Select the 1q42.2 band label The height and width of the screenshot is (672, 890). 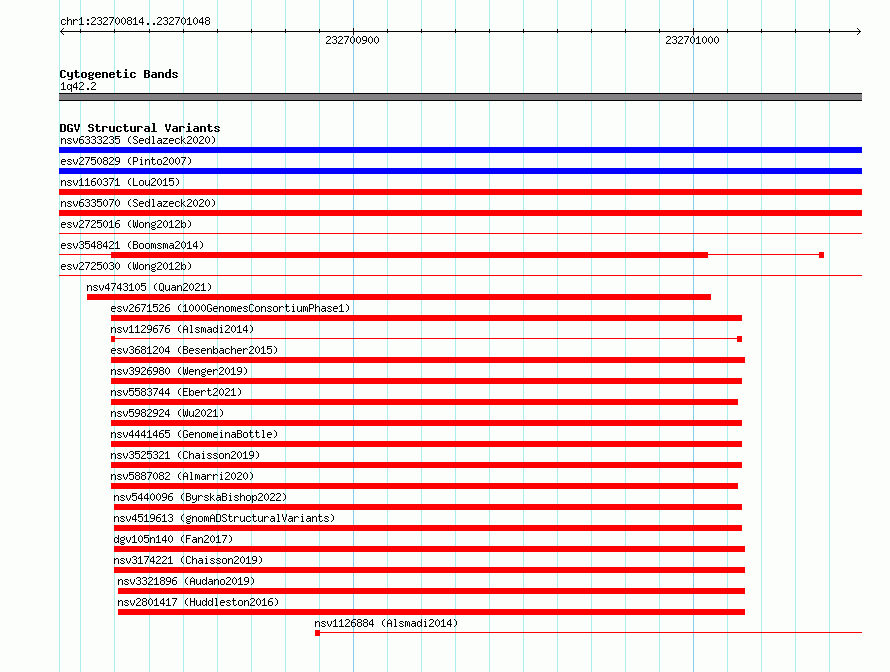[x=78, y=86]
